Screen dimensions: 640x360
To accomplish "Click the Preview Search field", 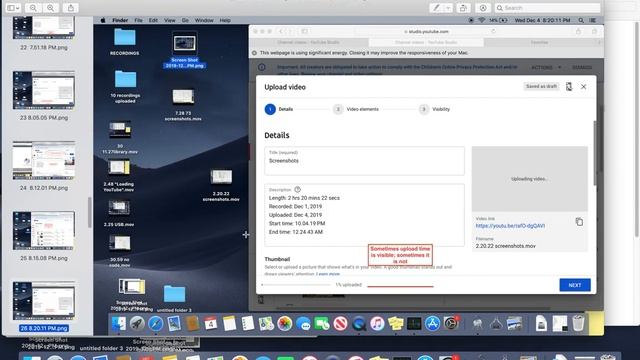I will pyautogui.click(x=547, y=8).
